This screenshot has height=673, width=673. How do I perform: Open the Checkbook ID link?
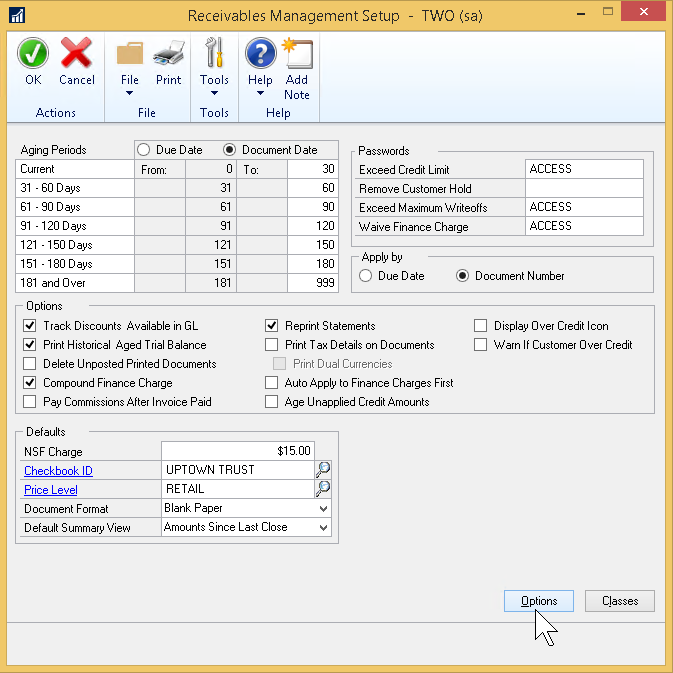click(x=56, y=471)
